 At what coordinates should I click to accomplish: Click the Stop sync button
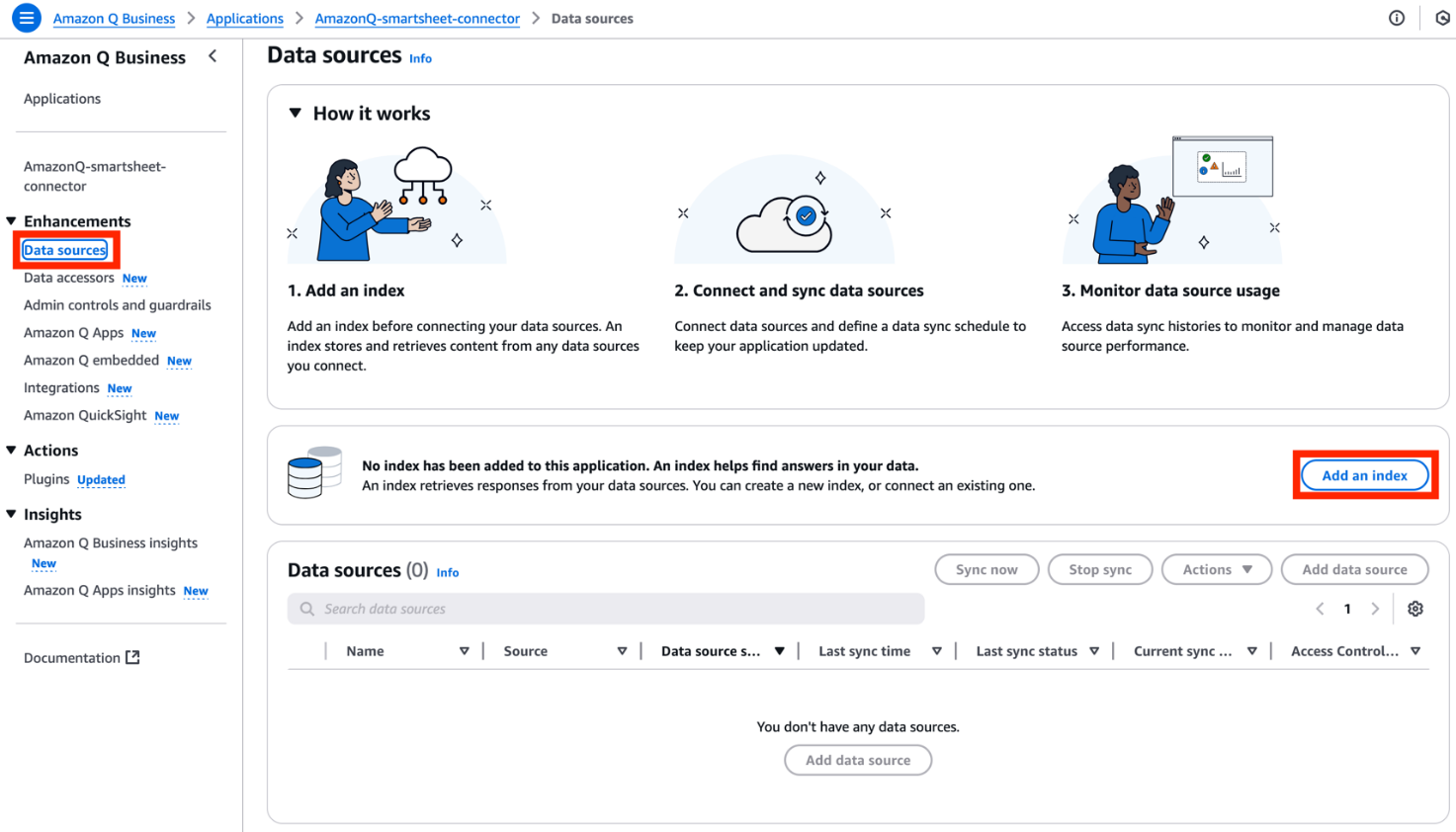click(x=1100, y=569)
